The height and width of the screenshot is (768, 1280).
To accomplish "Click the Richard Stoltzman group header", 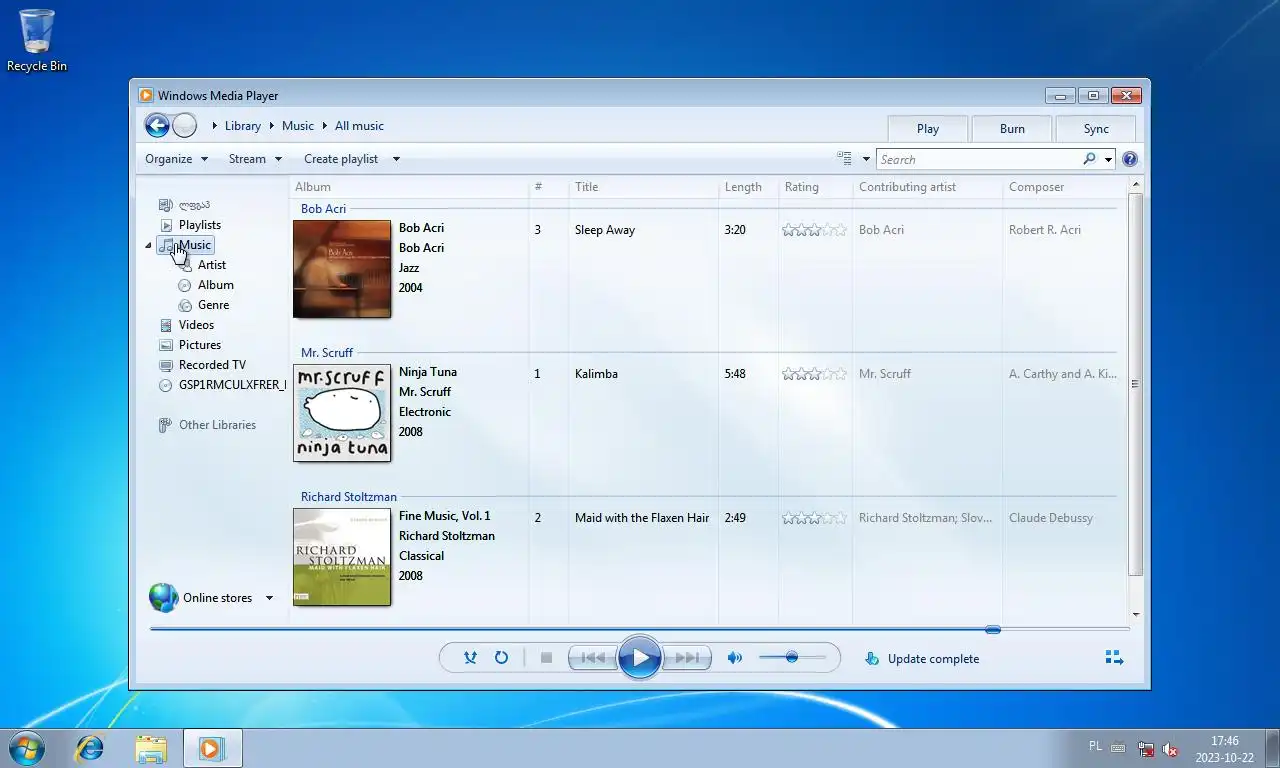I will (x=349, y=497).
